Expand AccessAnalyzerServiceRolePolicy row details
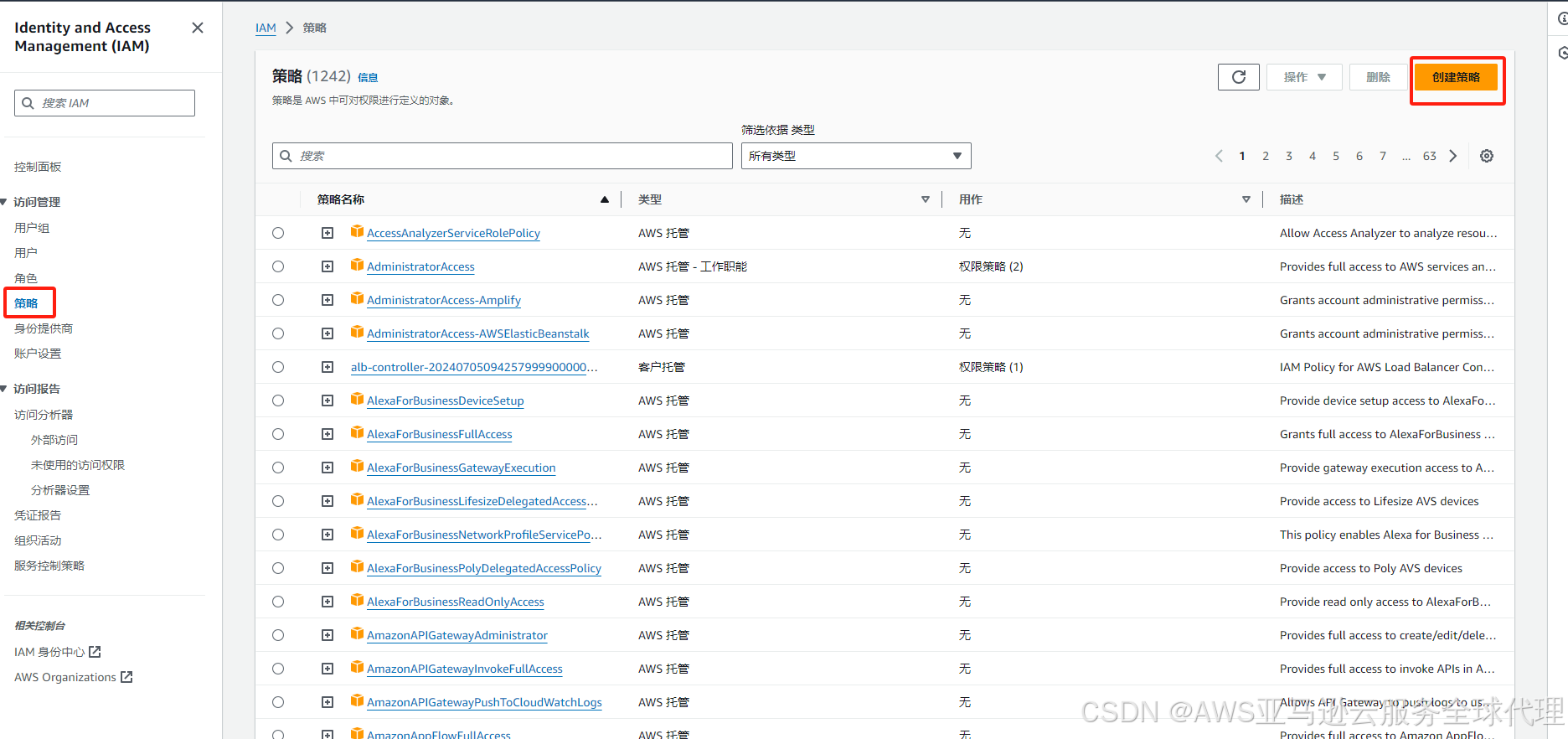This screenshot has height=739, width=1568. tap(328, 233)
